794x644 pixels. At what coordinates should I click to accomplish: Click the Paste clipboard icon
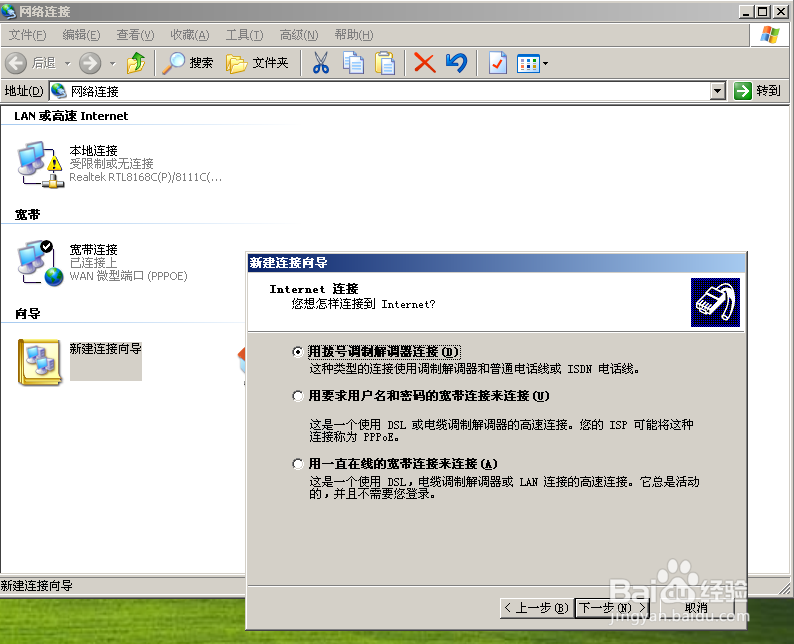pos(385,63)
